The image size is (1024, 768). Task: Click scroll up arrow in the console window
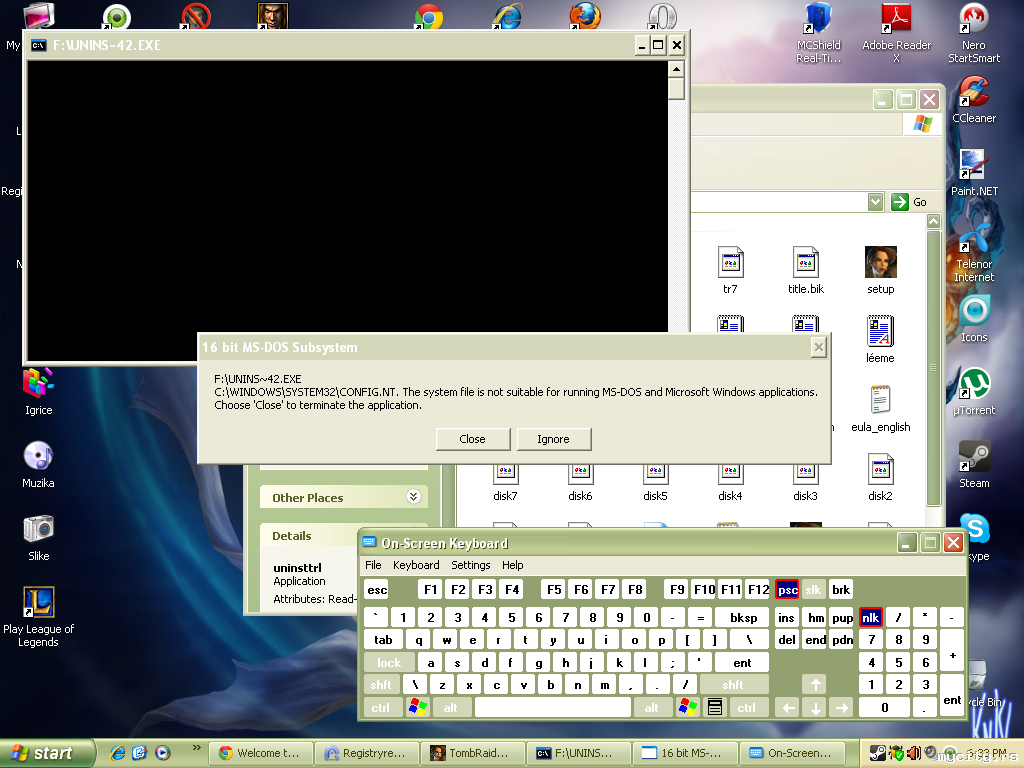677,69
